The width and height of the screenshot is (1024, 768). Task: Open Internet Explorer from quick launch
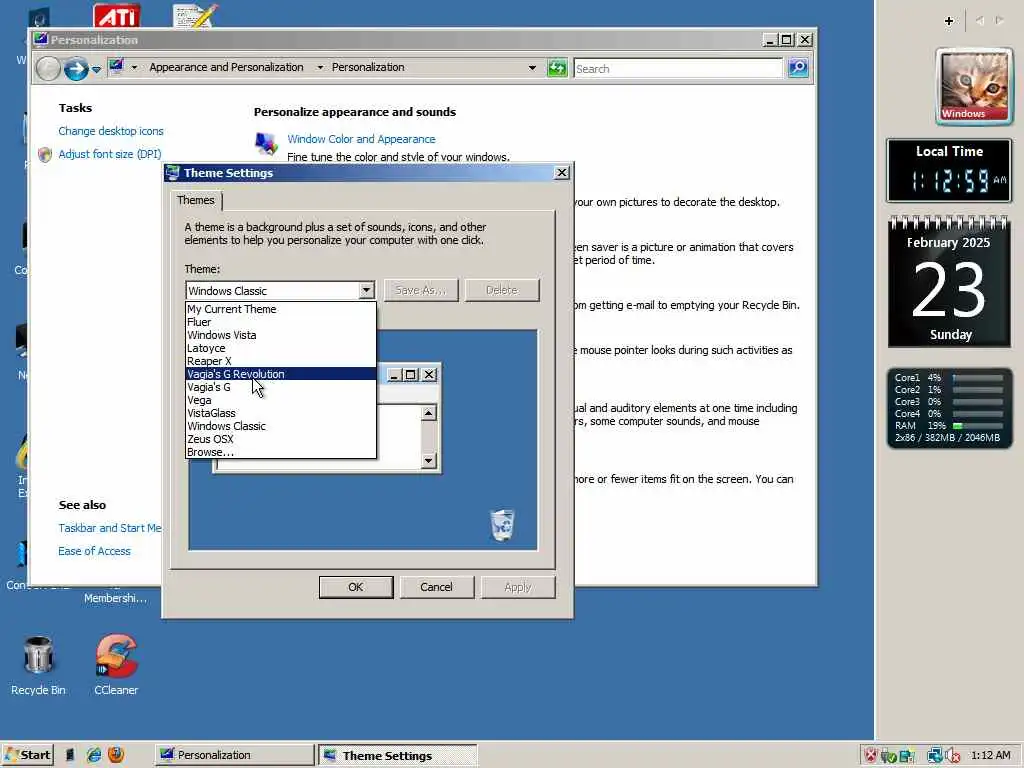click(x=94, y=755)
